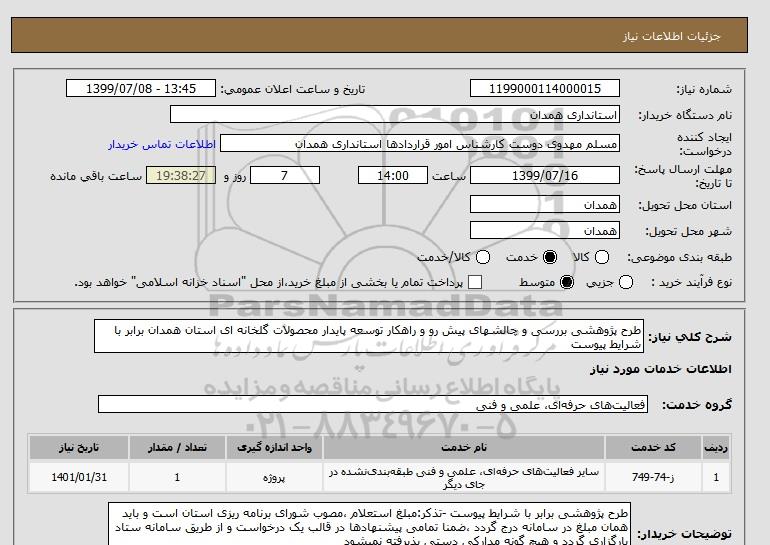Click the delivery province field همدان
Screen dimensions: 770x545
click(x=545, y=204)
